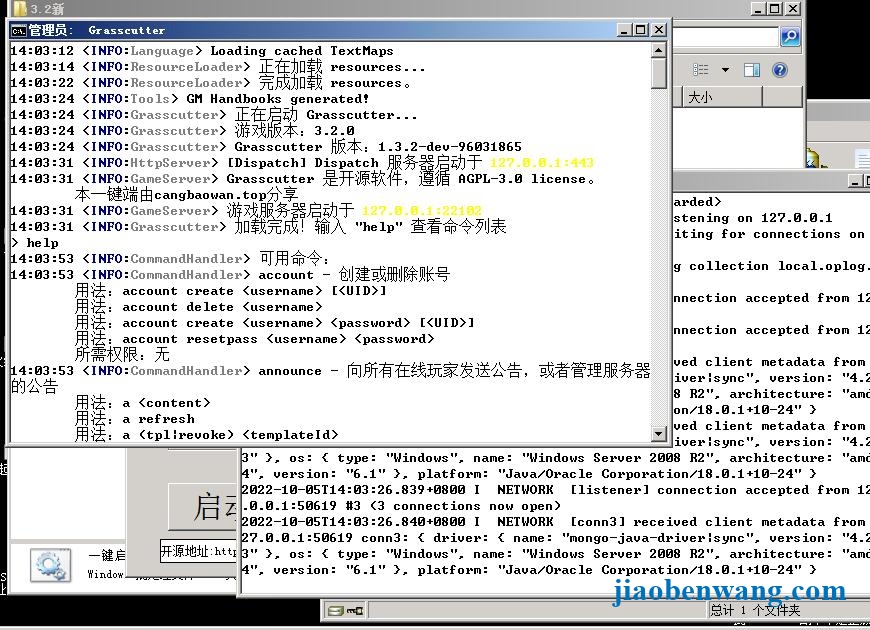The height and width of the screenshot is (630, 870).
Task: Click the console scrollbar down arrow
Action: (x=659, y=434)
